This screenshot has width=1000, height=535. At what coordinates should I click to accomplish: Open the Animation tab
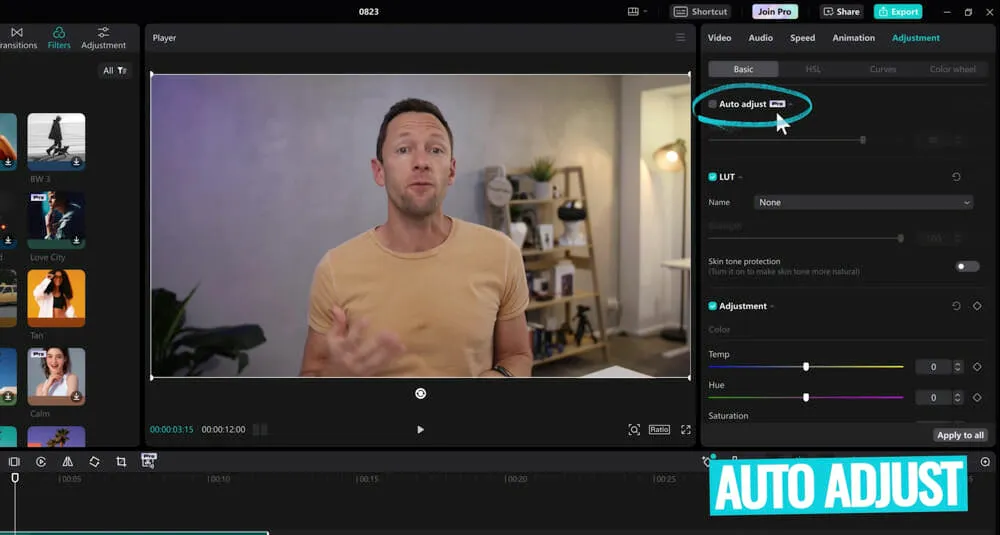[853, 38]
